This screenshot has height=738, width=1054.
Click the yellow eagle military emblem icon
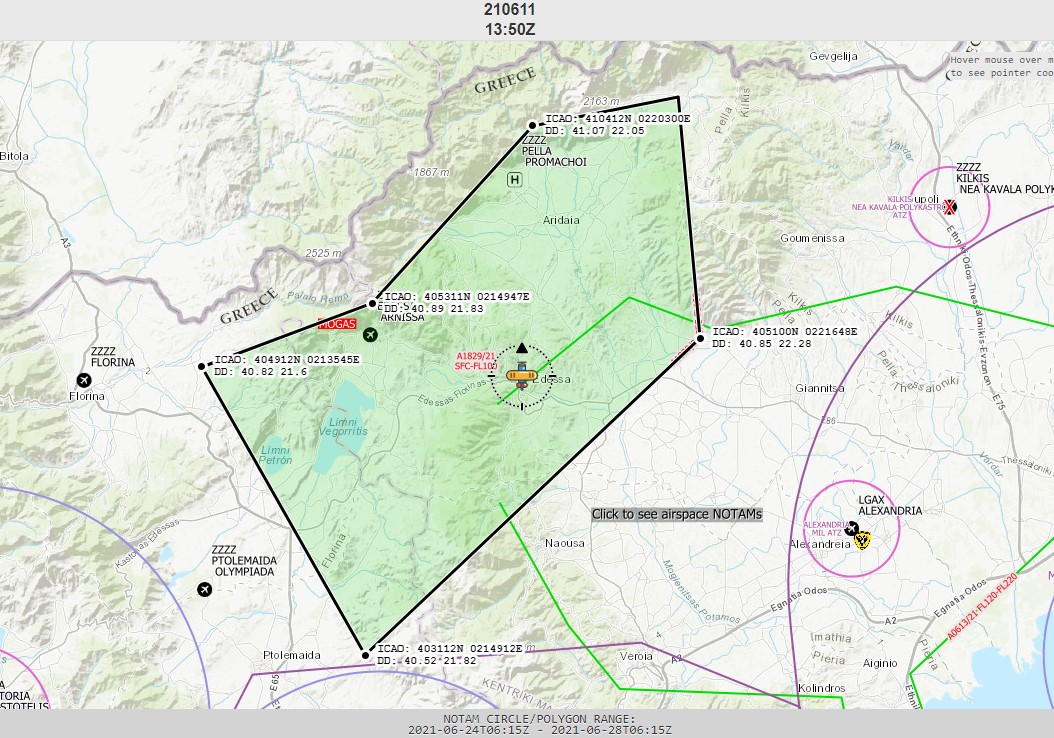863,541
